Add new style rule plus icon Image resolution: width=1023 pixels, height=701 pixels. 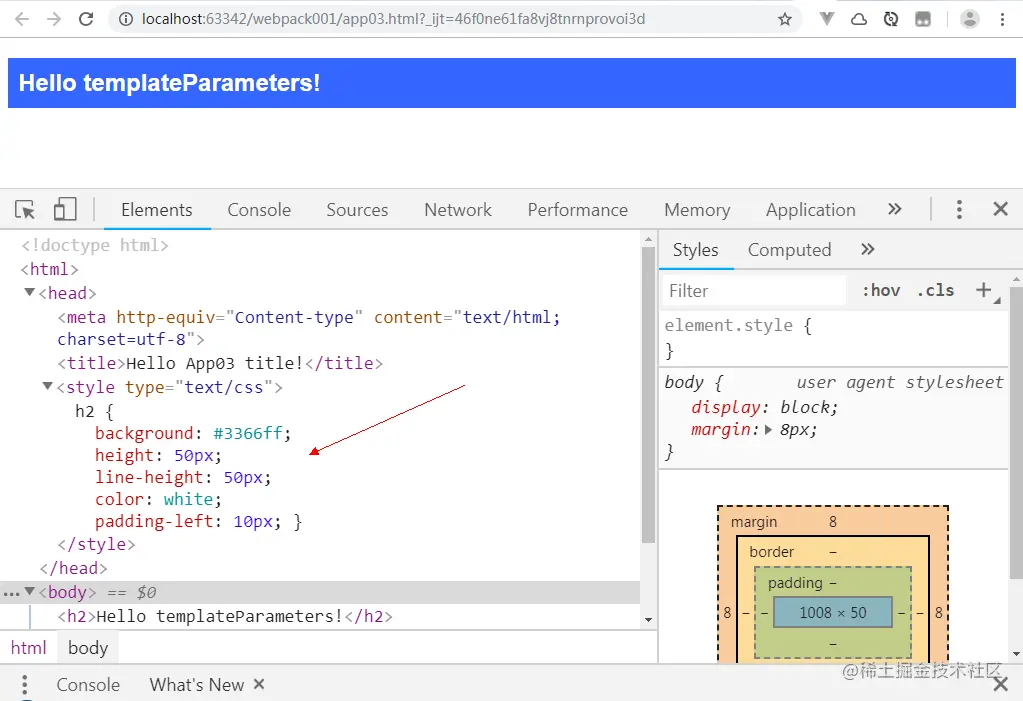pos(984,290)
